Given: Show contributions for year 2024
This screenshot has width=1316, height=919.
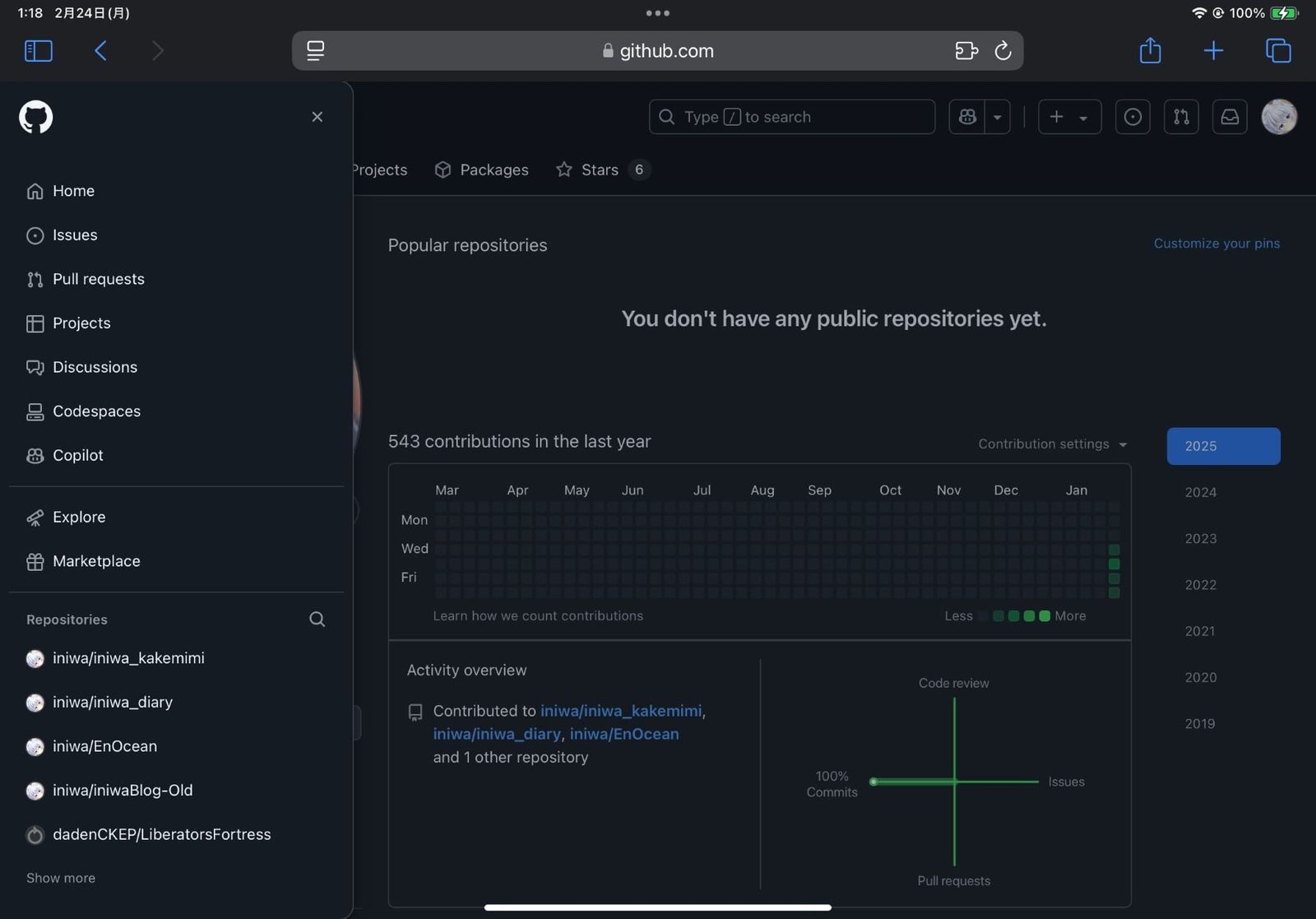Looking at the screenshot, I should pyautogui.click(x=1200, y=492).
